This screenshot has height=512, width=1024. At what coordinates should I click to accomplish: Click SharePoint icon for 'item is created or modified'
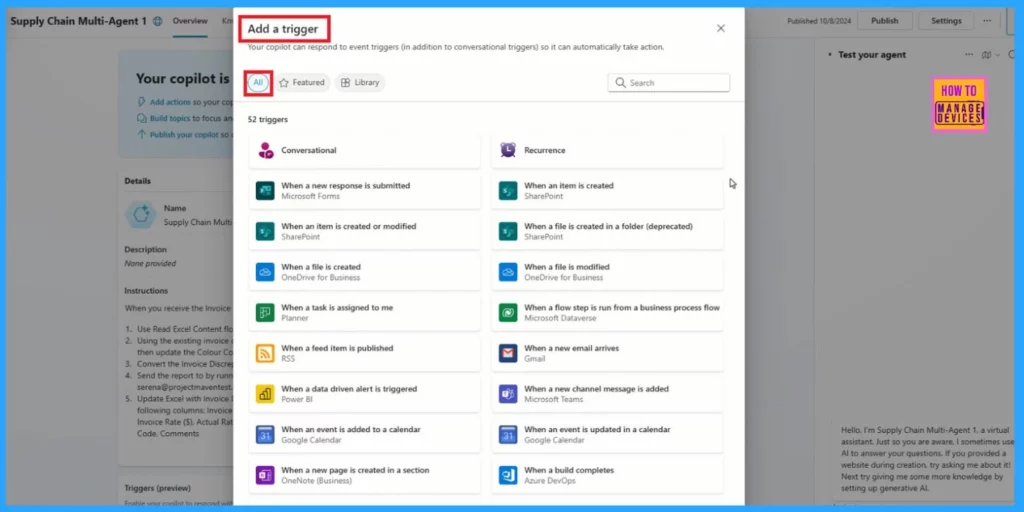(265, 231)
